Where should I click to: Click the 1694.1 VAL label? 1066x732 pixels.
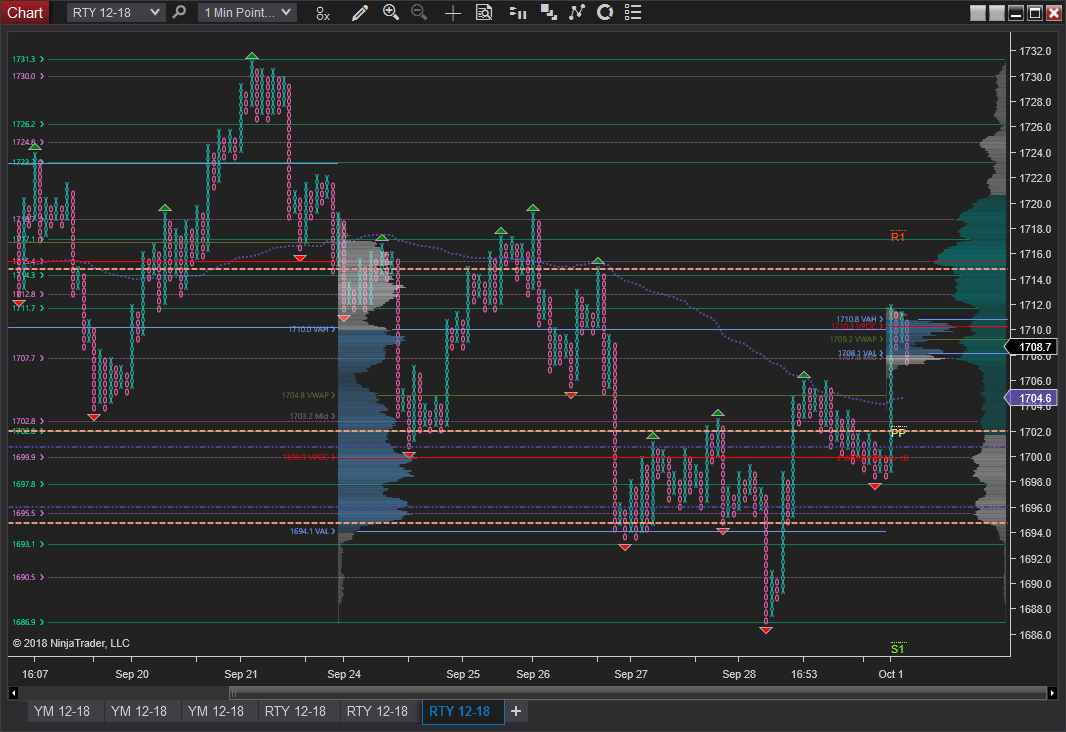coord(312,531)
